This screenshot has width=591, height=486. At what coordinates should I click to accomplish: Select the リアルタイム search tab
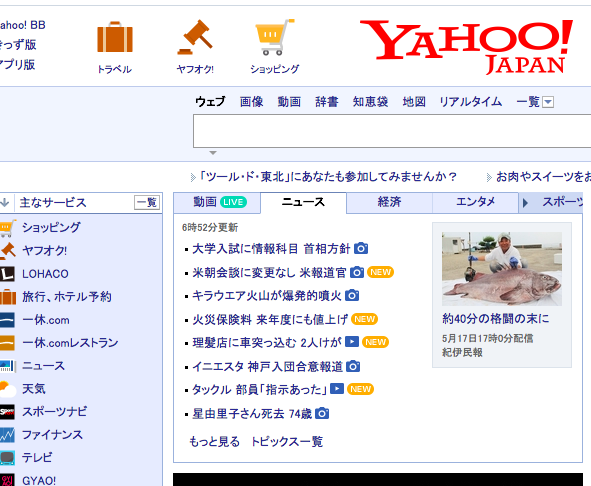tap(470, 101)
